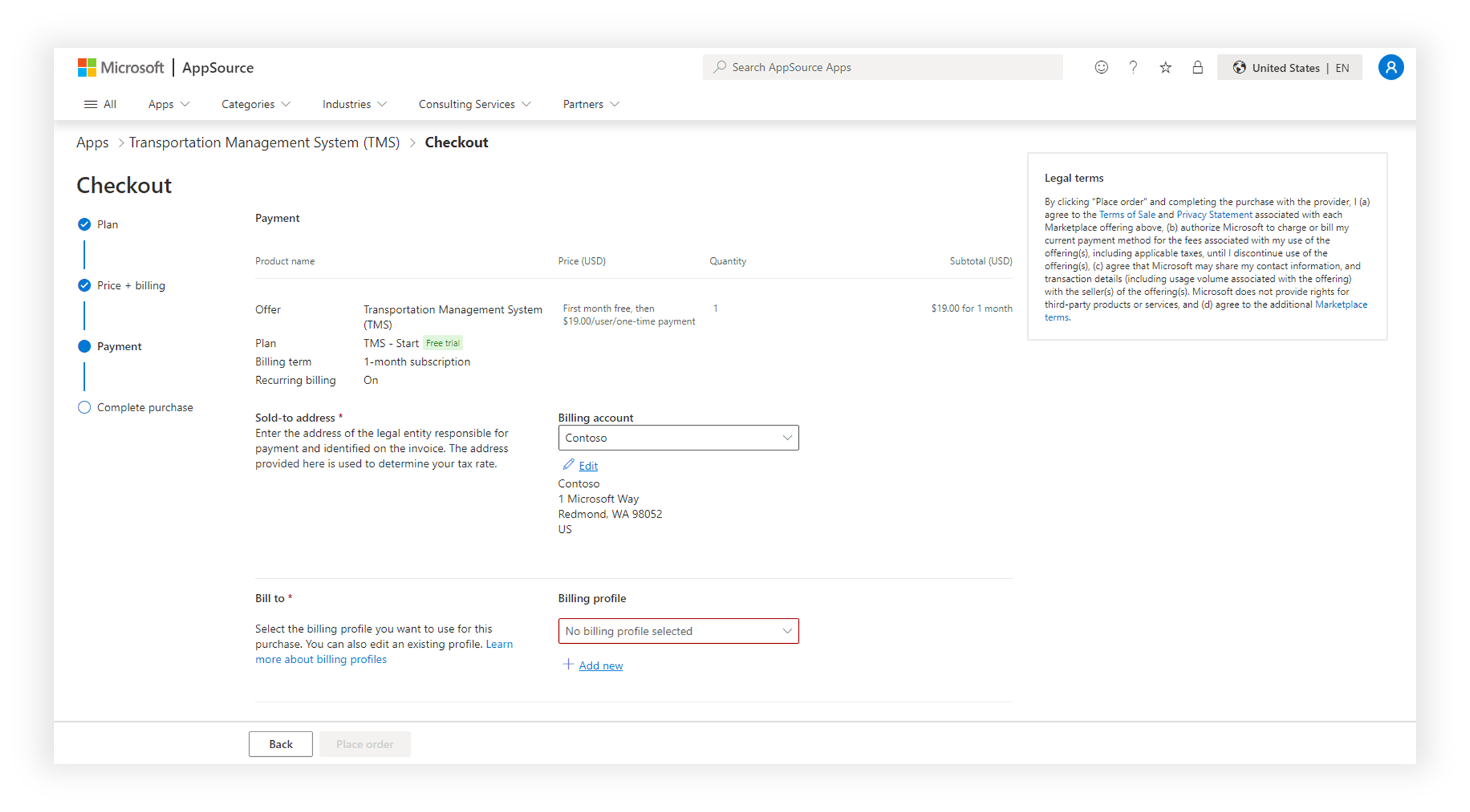This screenshot has width=1470, height=812.
Task: Click the help question mark icon
Action: coord(1133,67)
